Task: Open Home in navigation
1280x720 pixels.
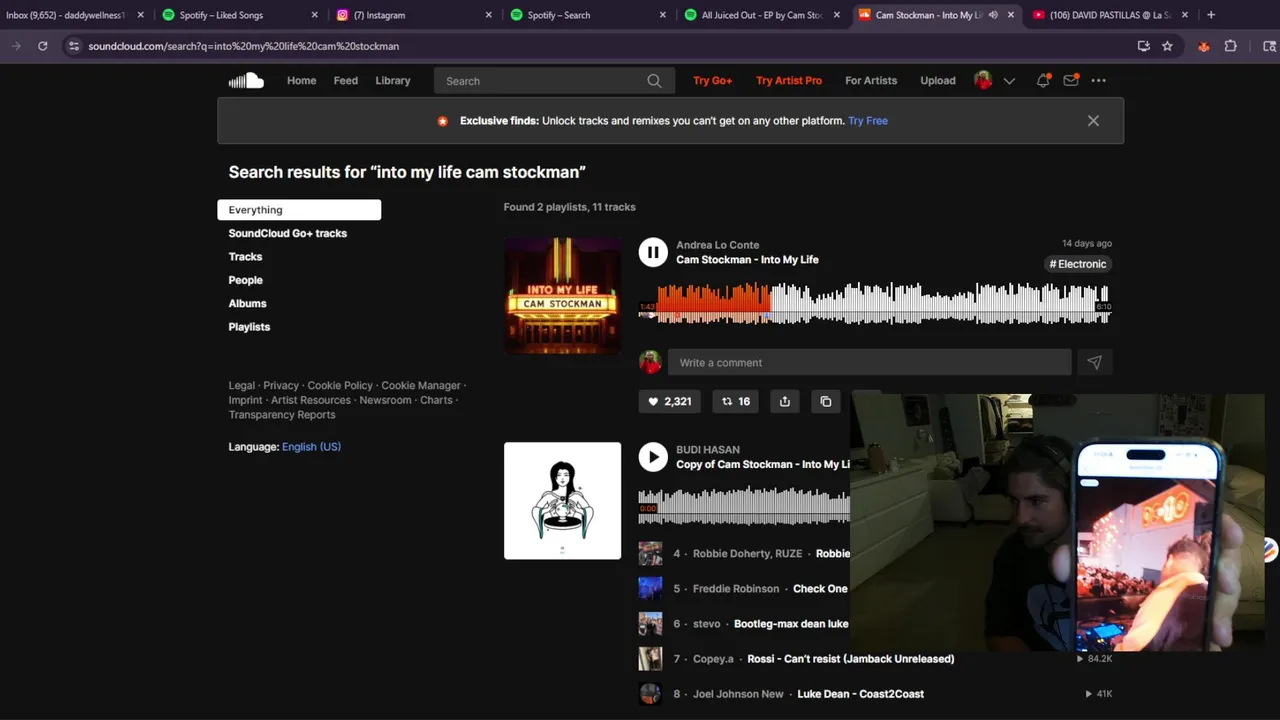Action: coord(301,81)
